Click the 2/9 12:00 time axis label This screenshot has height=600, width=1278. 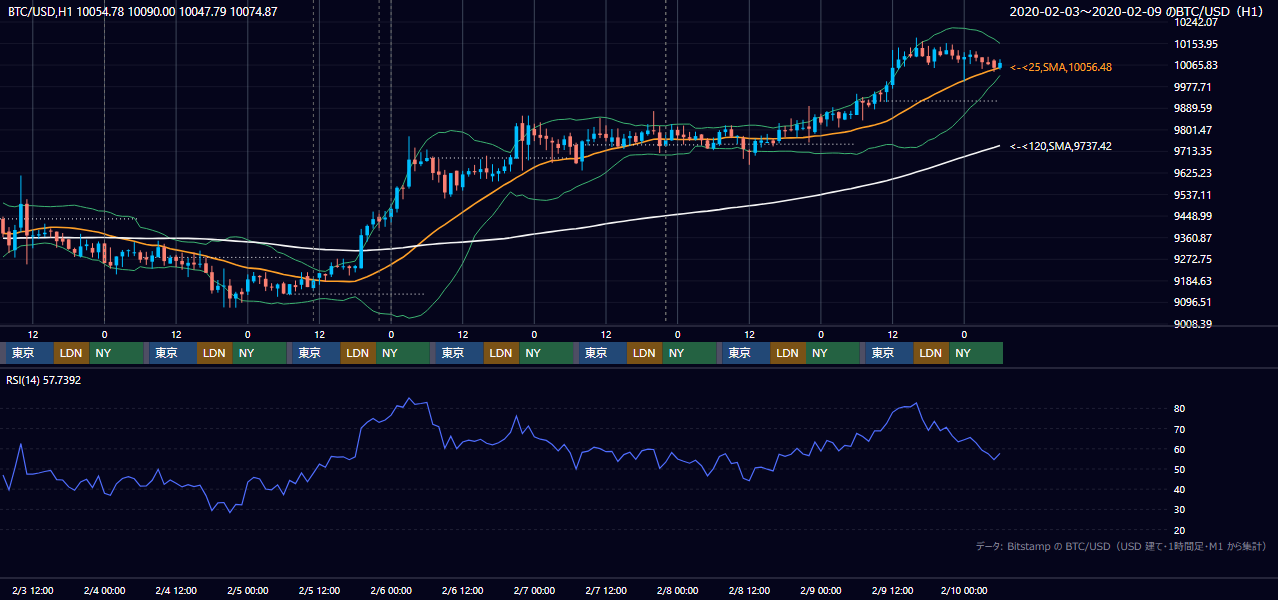(x=893, y=590)
